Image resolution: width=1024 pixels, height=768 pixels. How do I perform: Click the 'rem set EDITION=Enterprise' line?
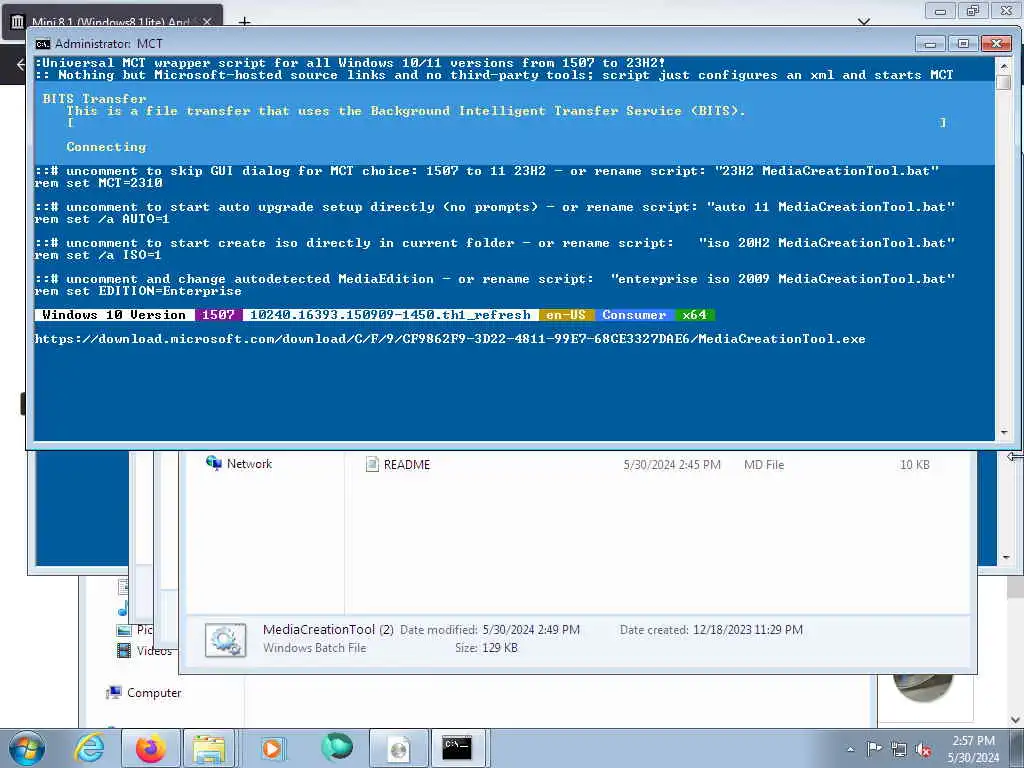coord(138,291)
